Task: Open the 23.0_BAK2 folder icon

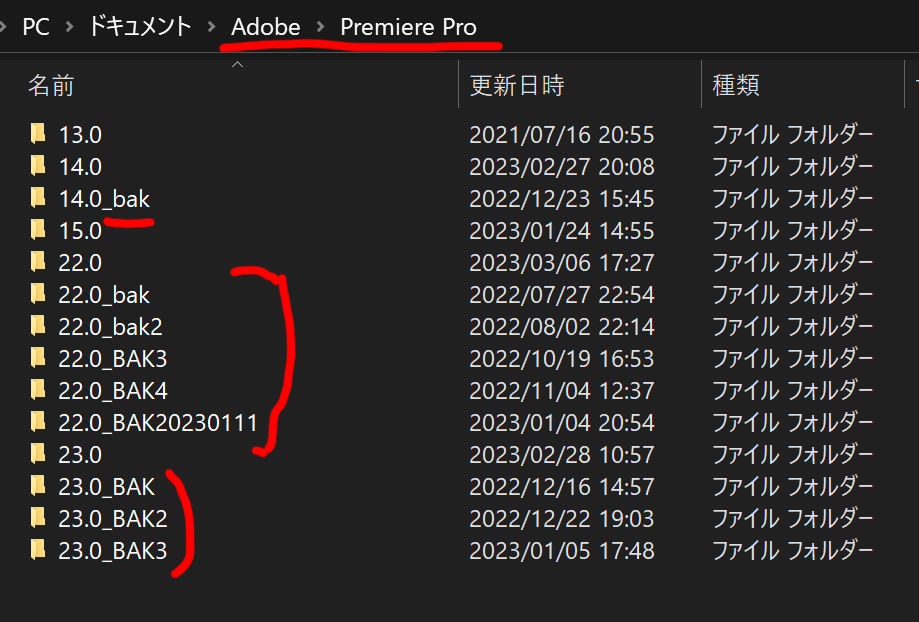Action: pyautogui.click(x=38, y=518)
